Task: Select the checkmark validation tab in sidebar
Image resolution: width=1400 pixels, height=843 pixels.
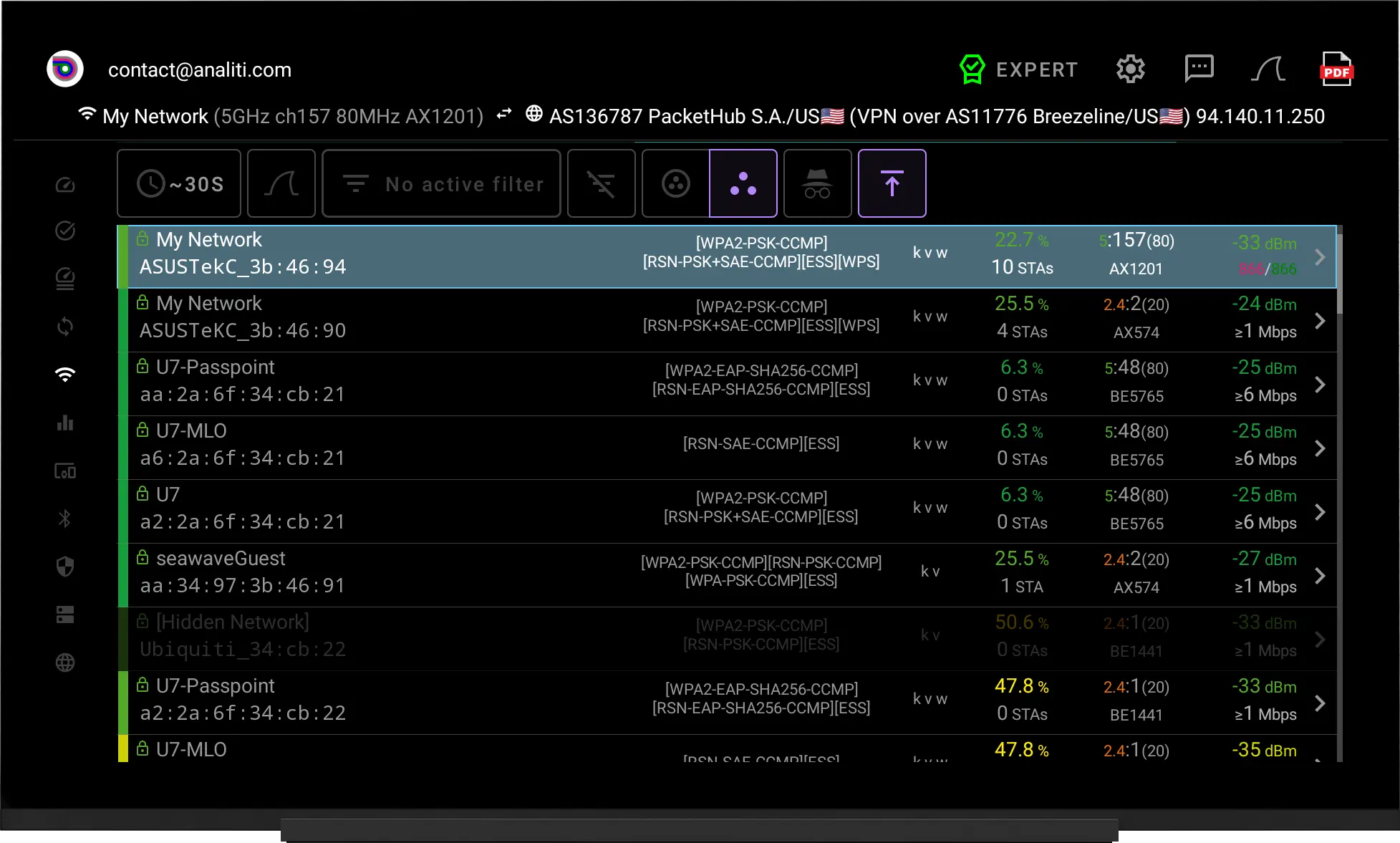Action: pos(65,231)
